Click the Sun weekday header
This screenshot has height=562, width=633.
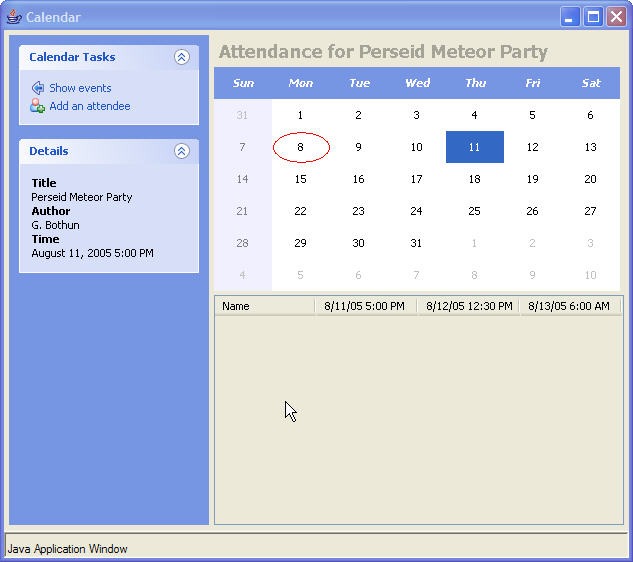click(243, 83)
